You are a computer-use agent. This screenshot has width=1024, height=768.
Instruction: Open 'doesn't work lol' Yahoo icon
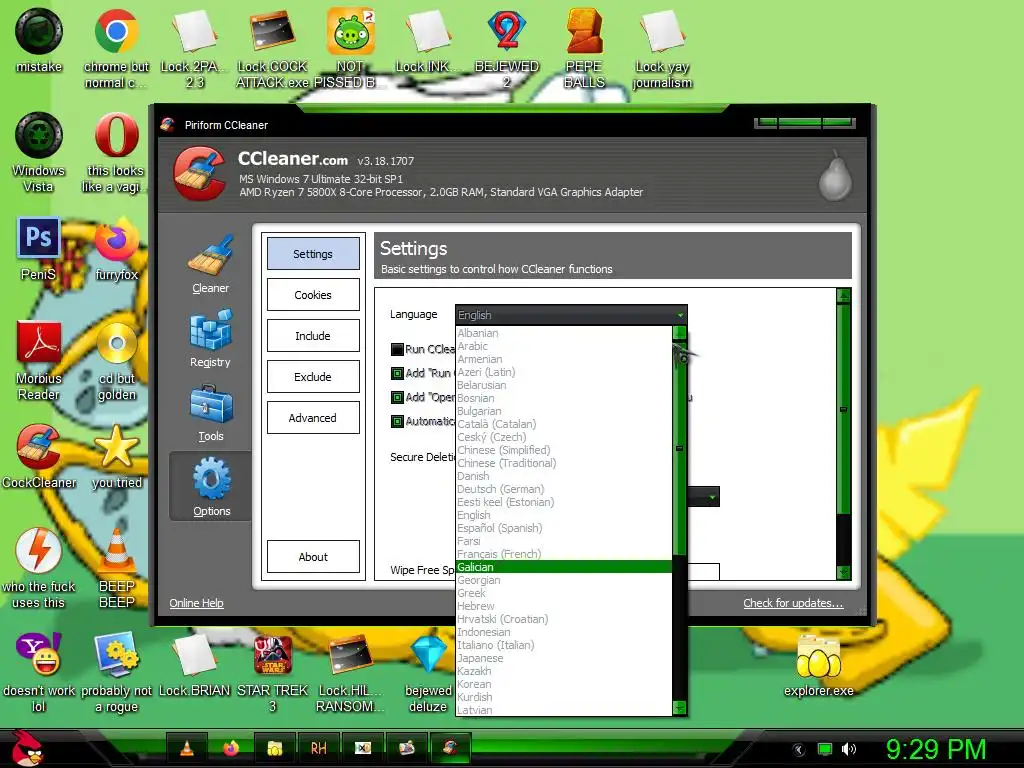click(39, 672)
